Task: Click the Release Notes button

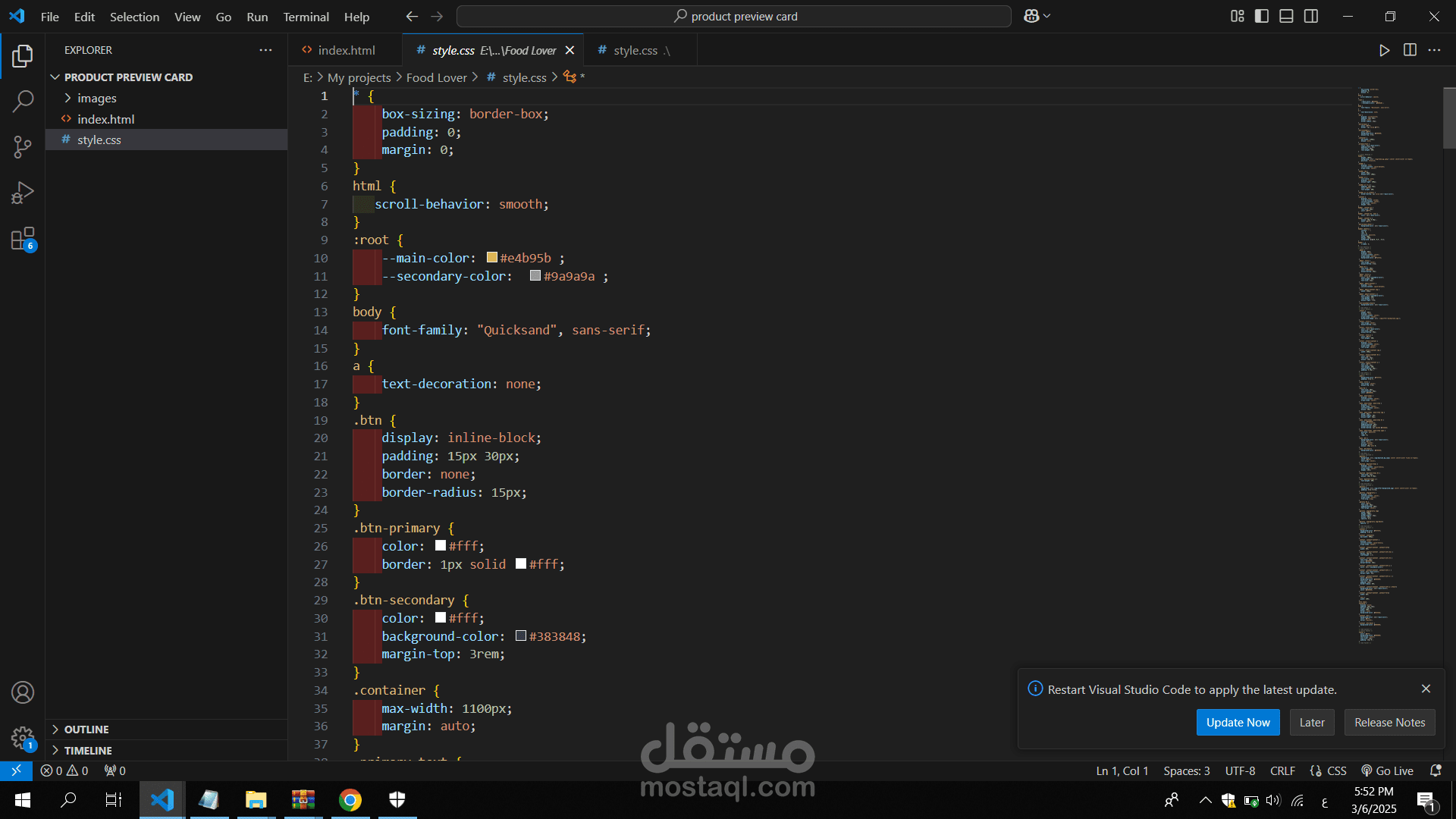Action: click(x=1389, y=722)
